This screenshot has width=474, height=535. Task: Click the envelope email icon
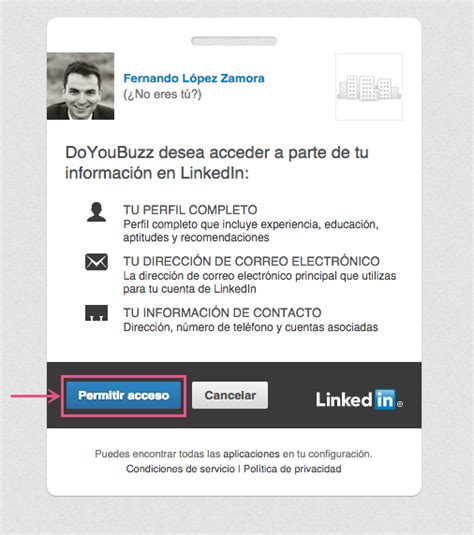tap(96, 262)
